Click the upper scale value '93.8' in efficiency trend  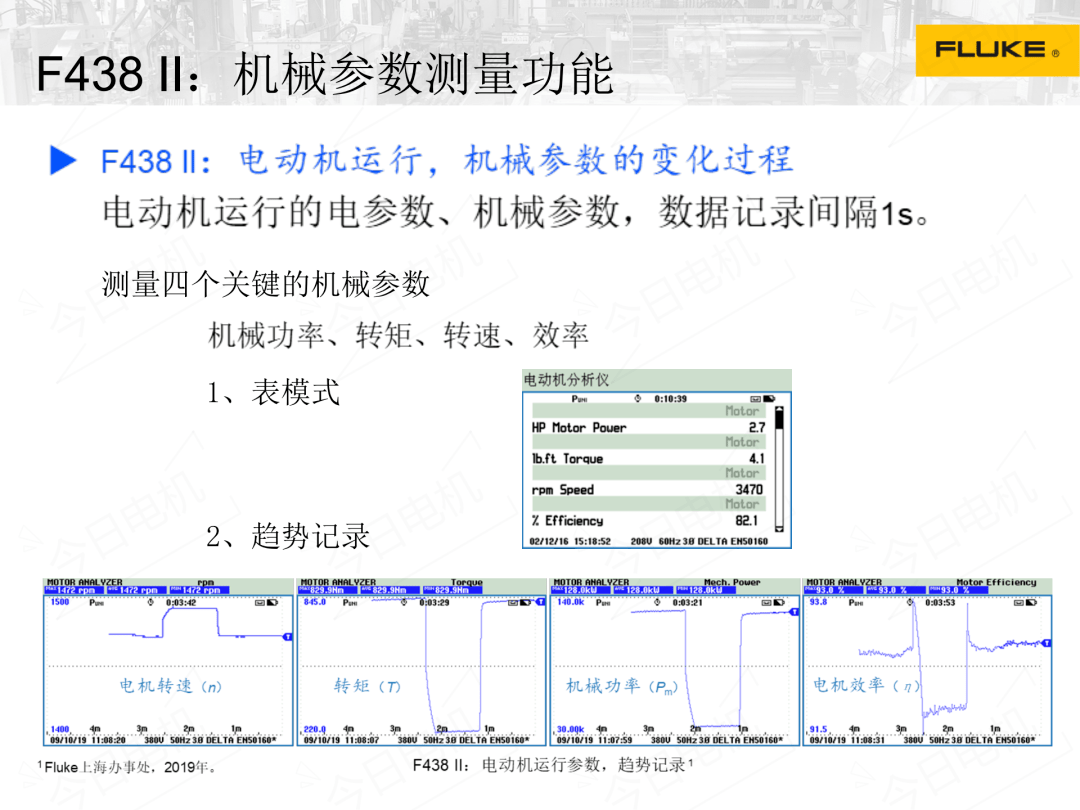818,602
